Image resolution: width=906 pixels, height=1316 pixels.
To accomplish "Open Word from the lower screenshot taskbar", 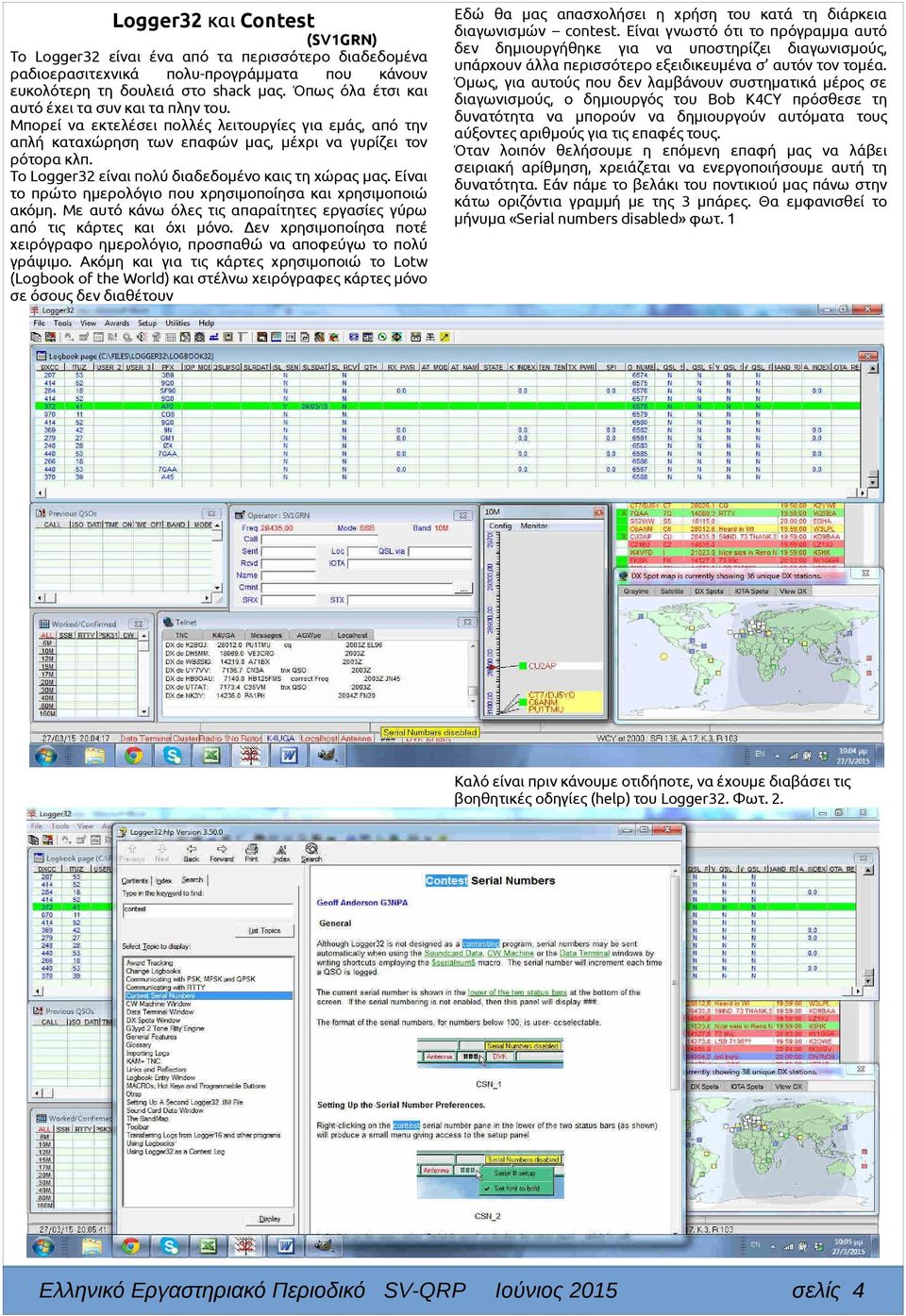I will pyautogui.click(x=284, y=1246).
